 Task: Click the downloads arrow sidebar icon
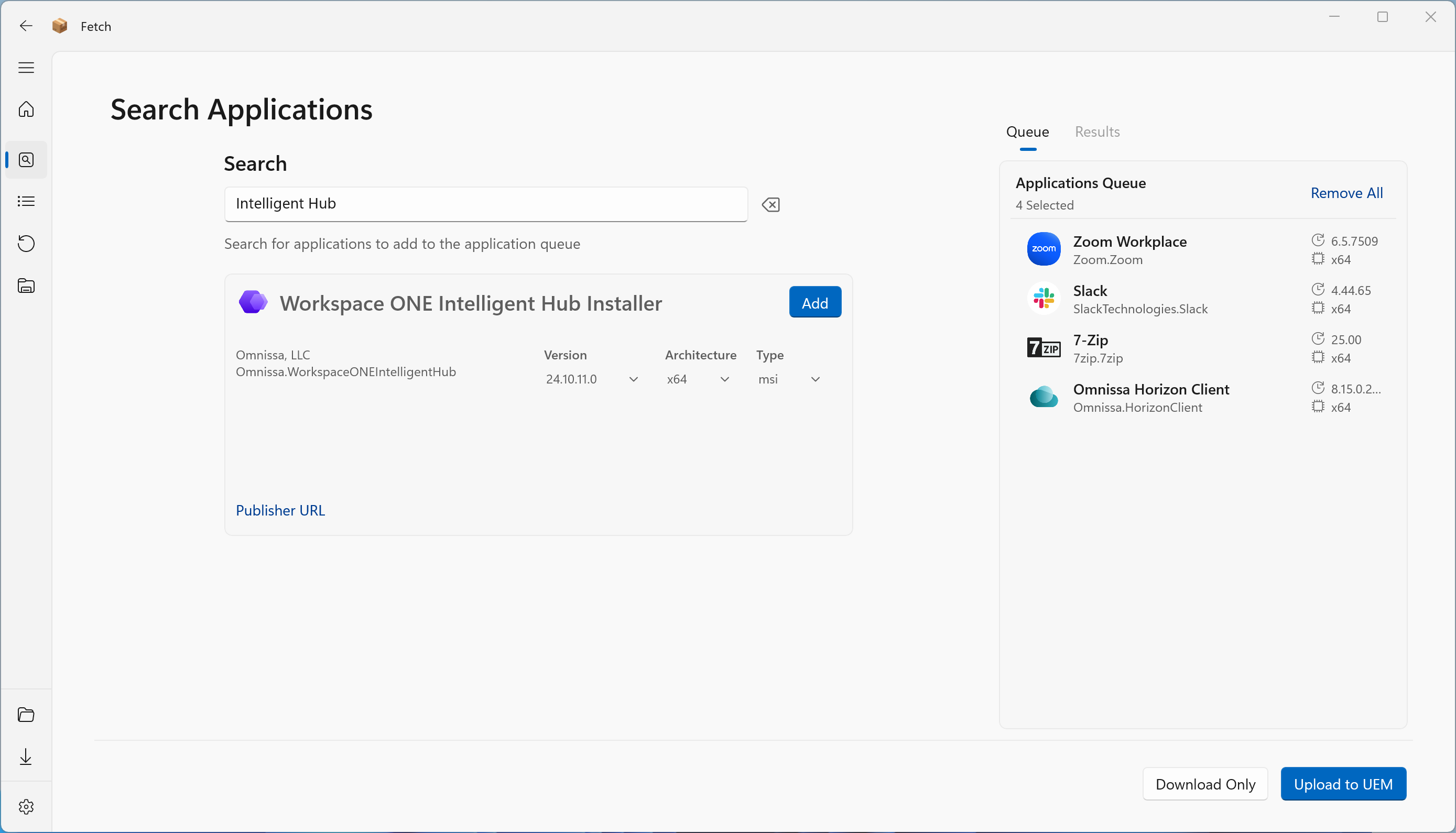click(26, 757)
